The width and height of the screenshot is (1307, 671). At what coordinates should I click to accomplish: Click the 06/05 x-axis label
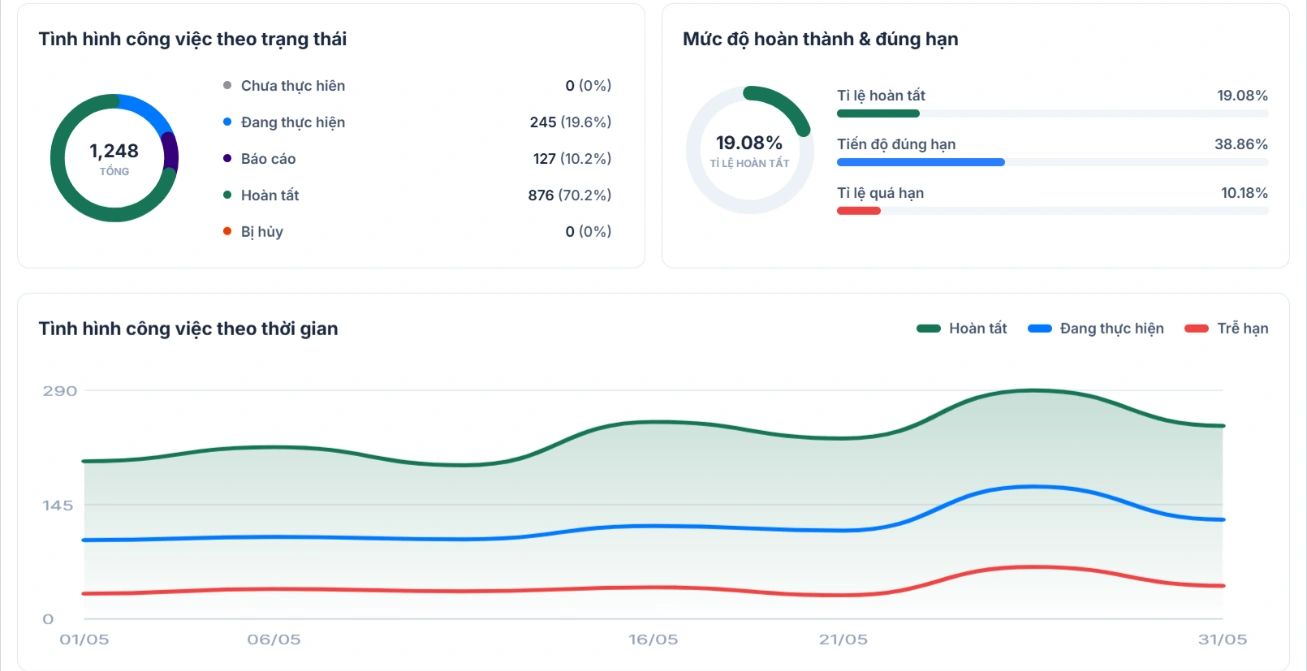pyautogui.click(x=273, y=640)
